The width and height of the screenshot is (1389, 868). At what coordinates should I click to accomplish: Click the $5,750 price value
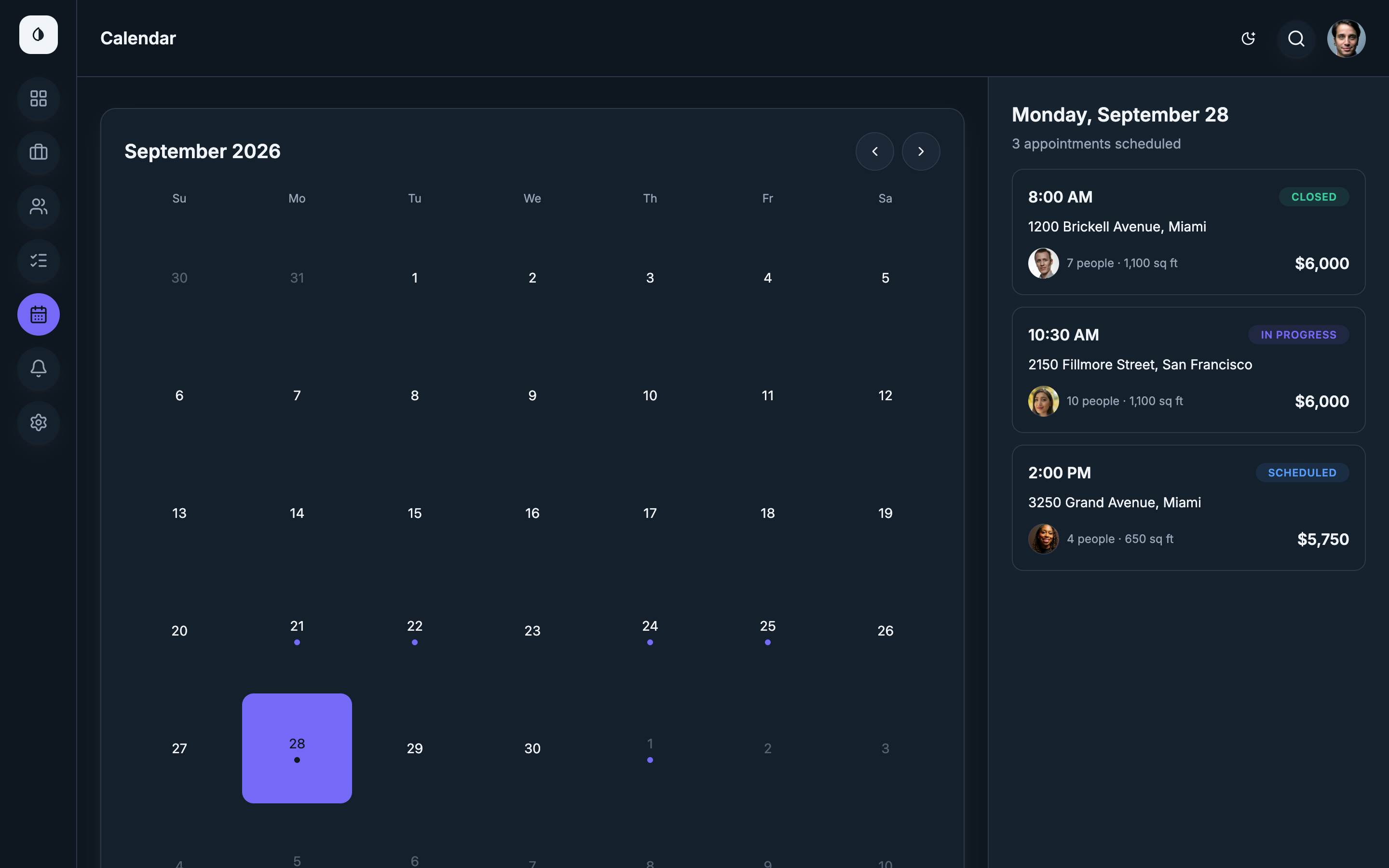pyautogui.click(x=1323, y=539)
